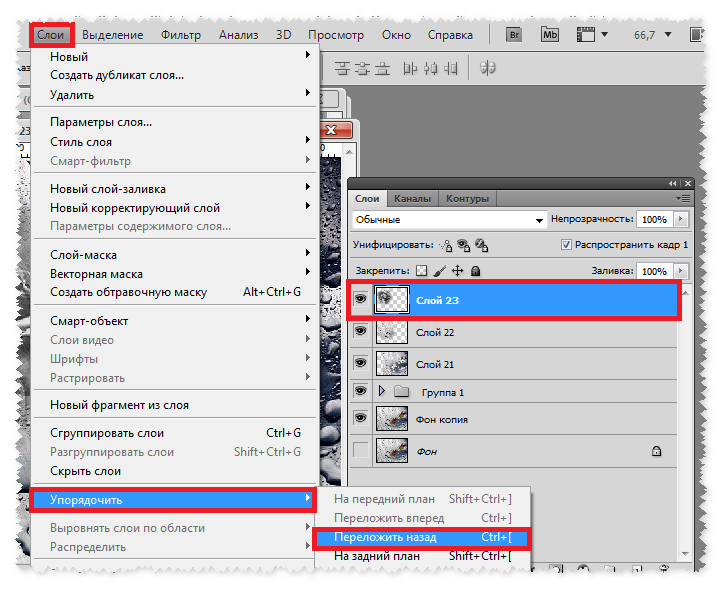The height and width of the screenshot is (589, 723).
Task: Open view extras dropdown arrow
Action: (604, 34)
